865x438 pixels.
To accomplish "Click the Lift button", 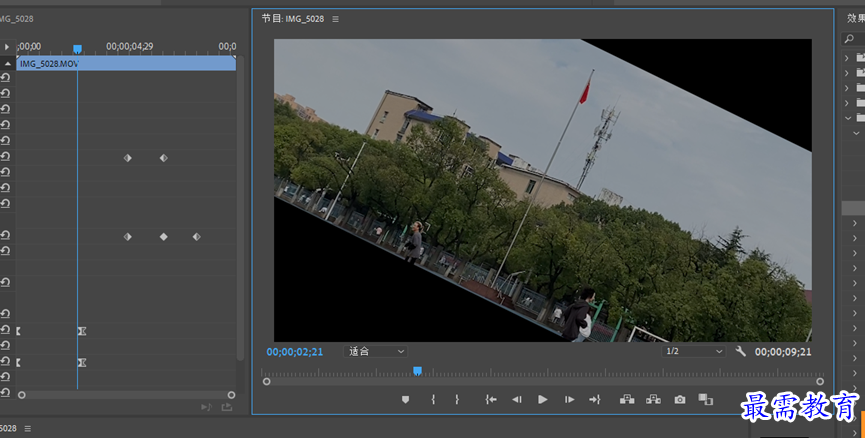I will [x=627, y=399].
